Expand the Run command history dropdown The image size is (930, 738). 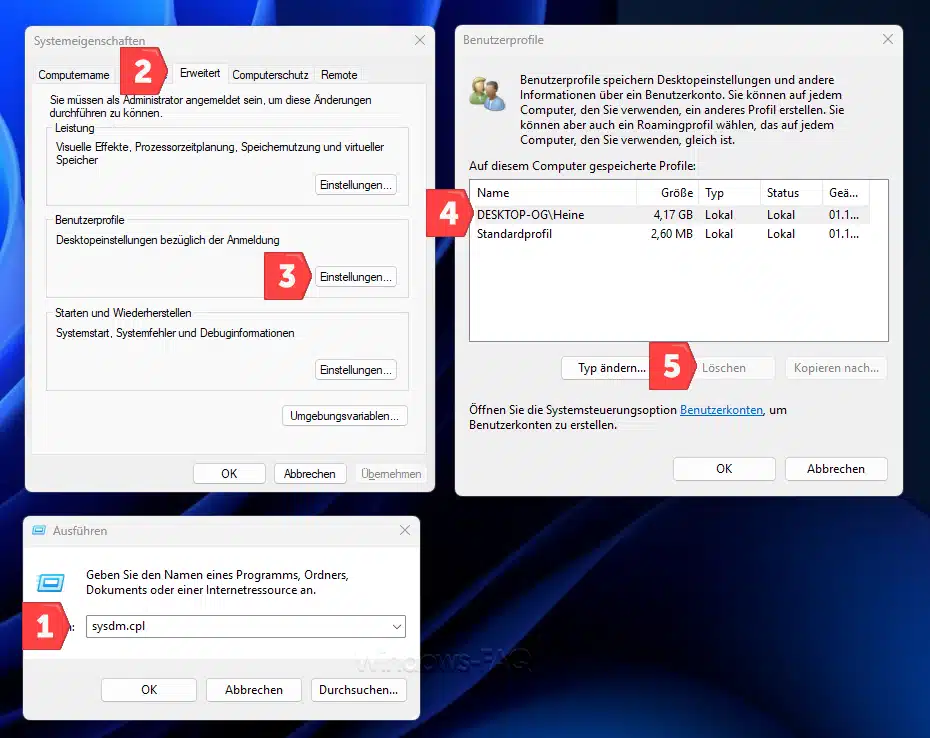[x=397, y=626]
